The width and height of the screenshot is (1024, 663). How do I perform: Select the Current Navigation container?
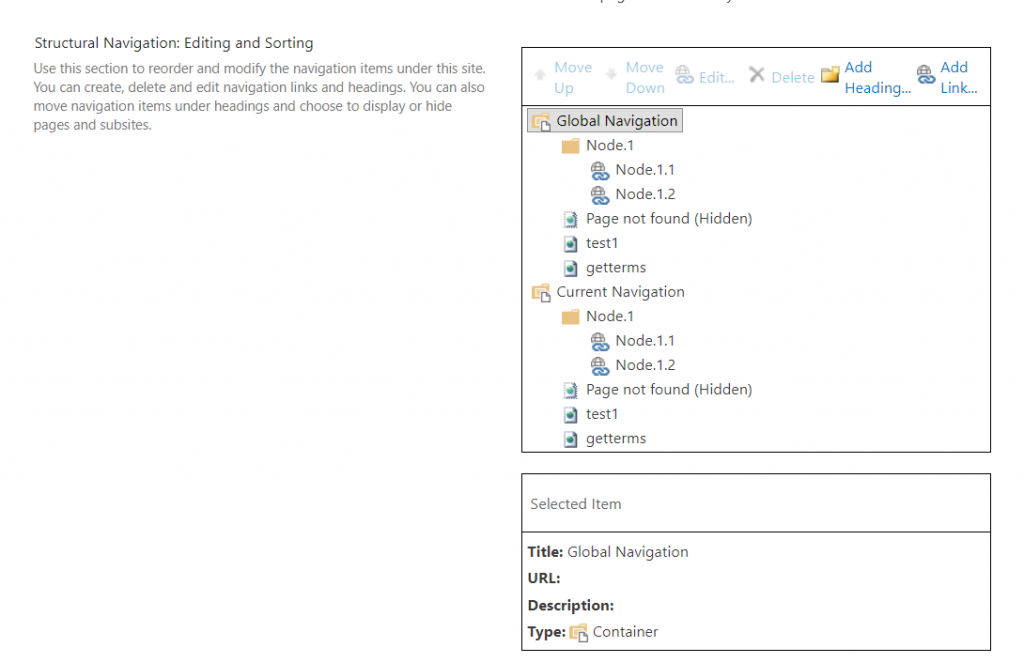pyautogui.click(x=620, y=291)
